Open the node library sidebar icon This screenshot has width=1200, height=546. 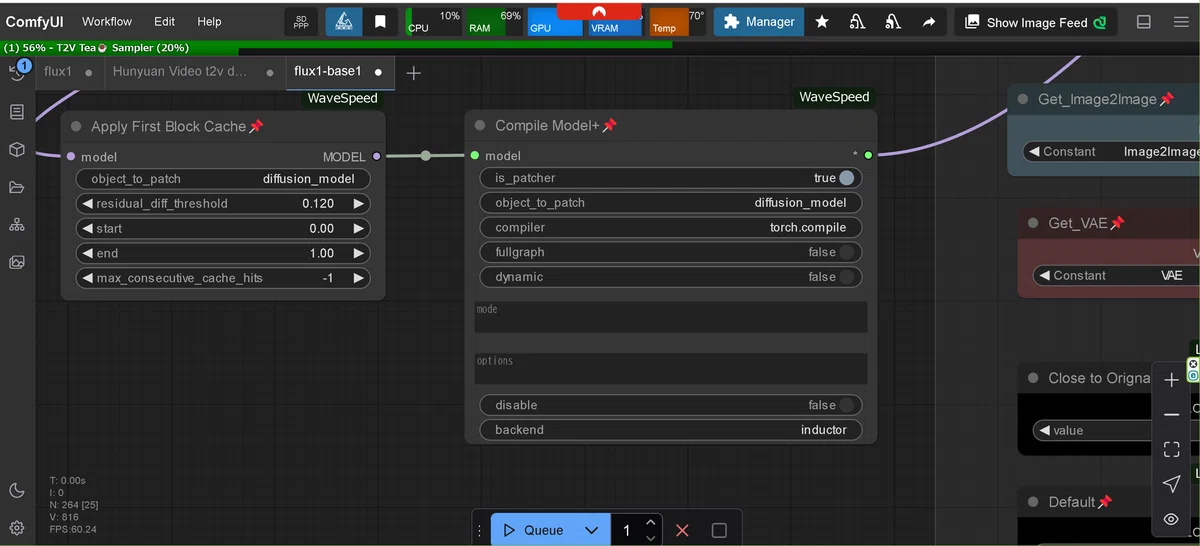point(17,112)
